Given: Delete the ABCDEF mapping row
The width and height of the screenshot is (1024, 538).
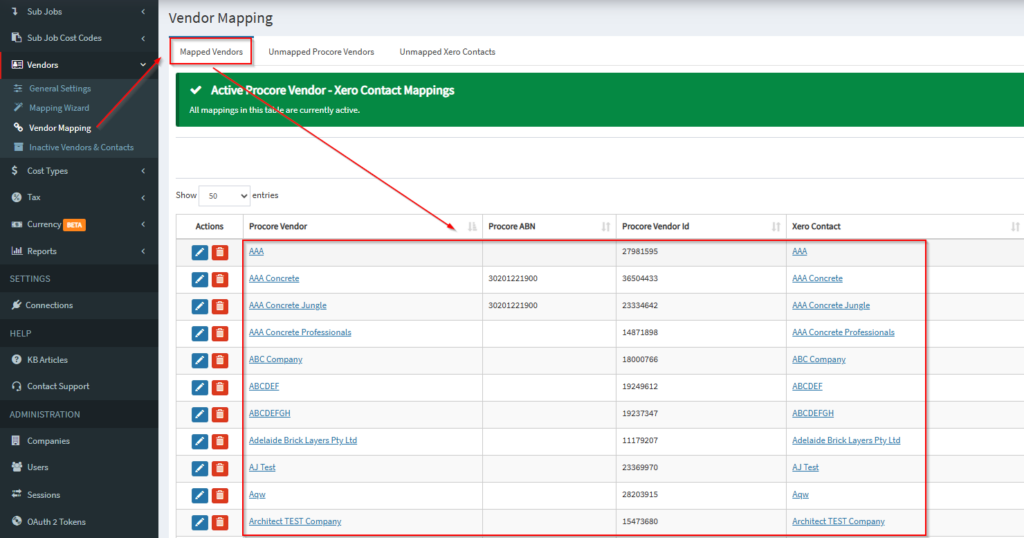Looking at the screenshot, I should (220, 387).
